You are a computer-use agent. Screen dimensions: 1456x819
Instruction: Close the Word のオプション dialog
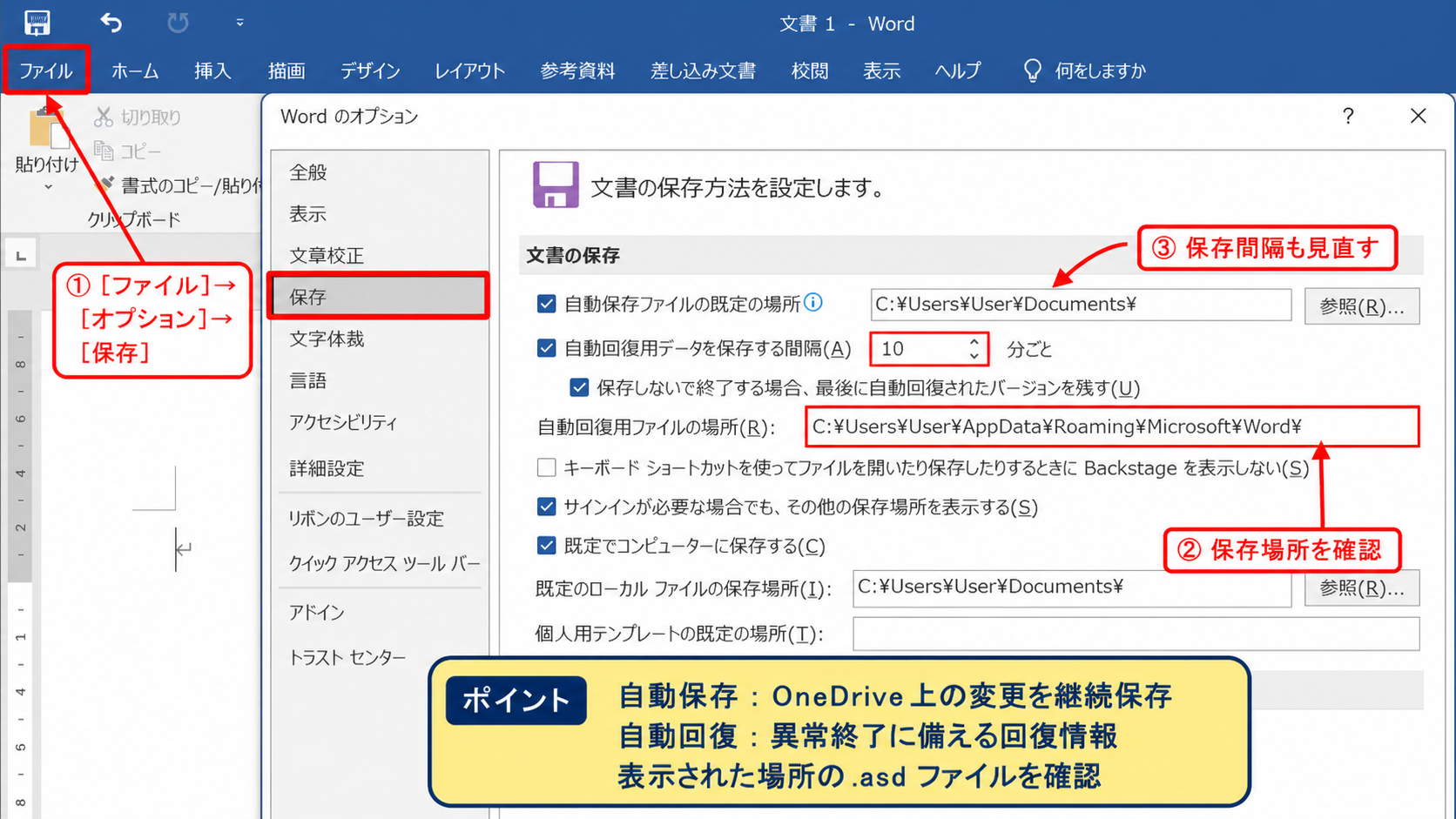pos(1418,116)
